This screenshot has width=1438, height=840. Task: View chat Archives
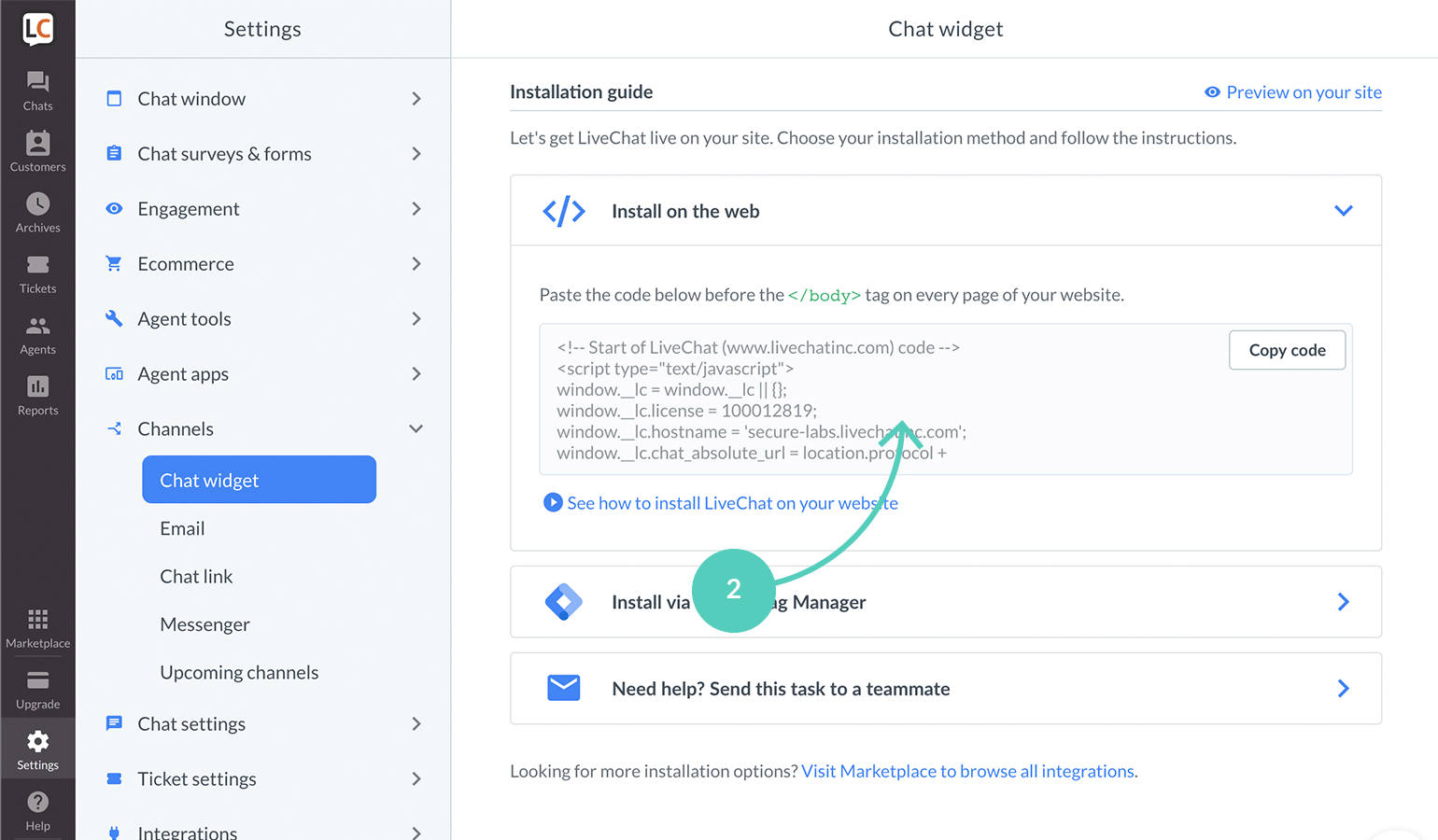pyautogui.click(x=37, y=212)
